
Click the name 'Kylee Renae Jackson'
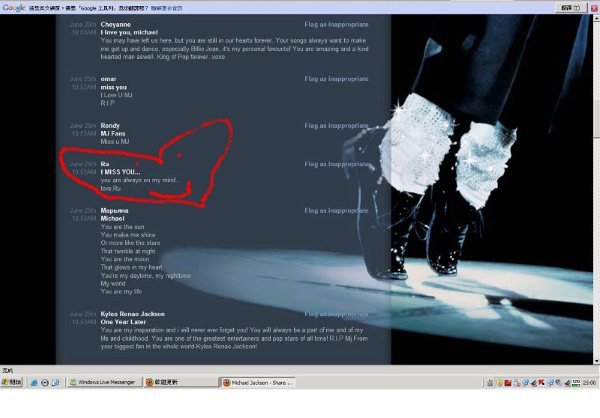[x=133, y=314]
